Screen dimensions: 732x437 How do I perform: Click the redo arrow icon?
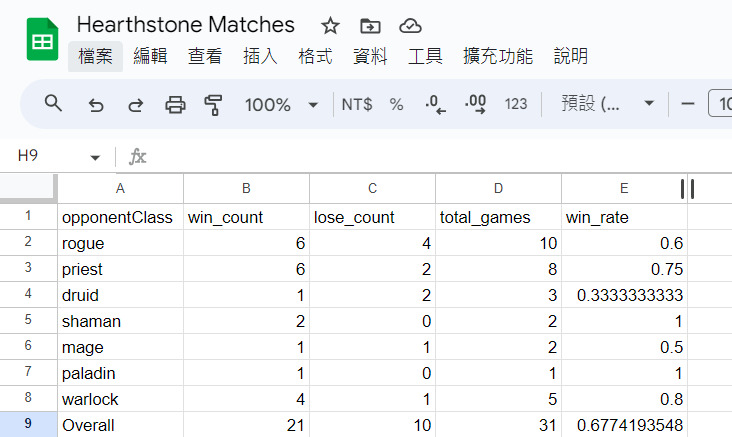[x=135, y=104]
